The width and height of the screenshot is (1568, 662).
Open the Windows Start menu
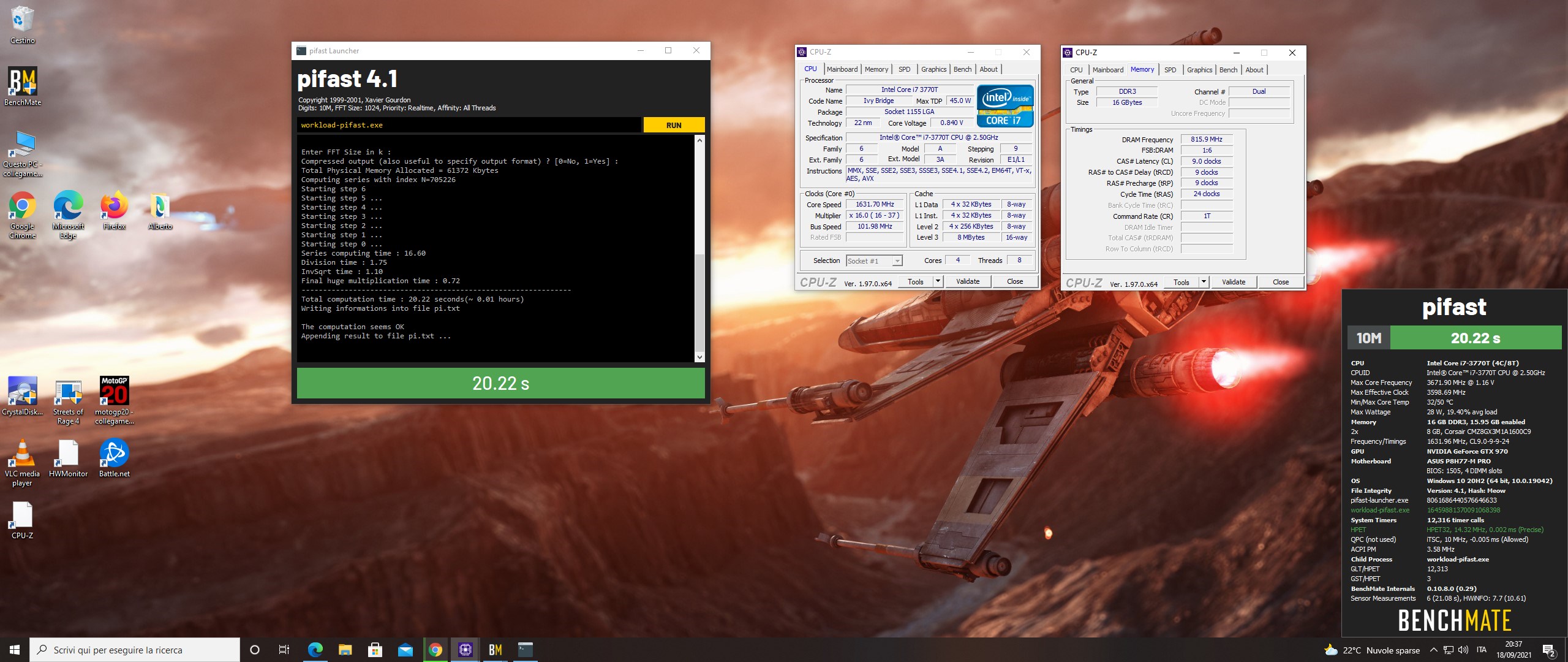15,650
